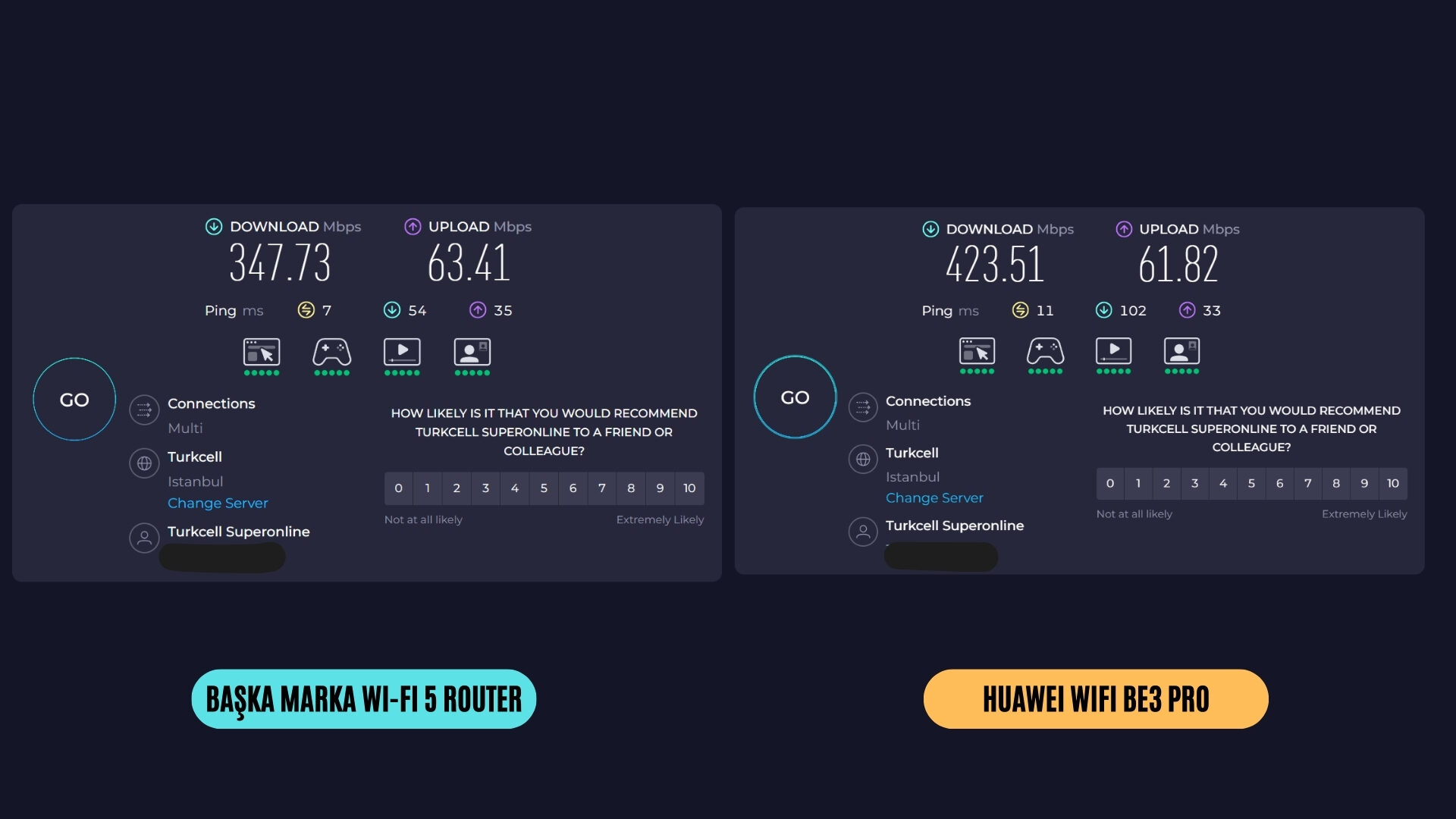Click the upload arrow icon in left panel header
This screenshot has height=819, width=1456.
tap(413, 226)
